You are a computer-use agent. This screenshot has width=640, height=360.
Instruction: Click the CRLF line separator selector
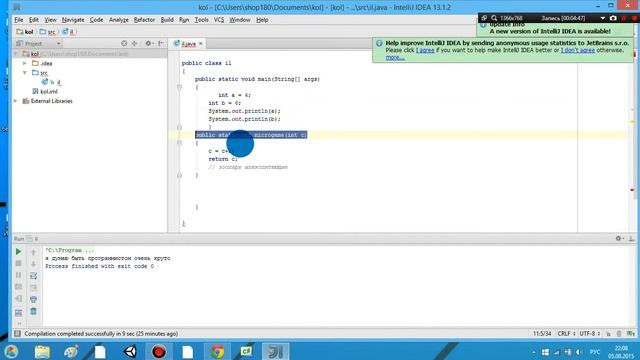click(567, 333)
